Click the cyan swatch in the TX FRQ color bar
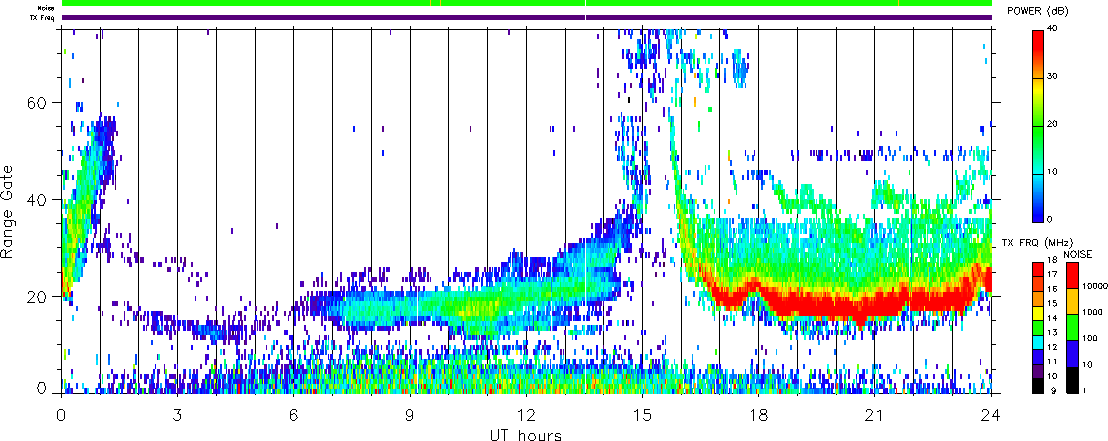Viewport: 1108px width, 441px height. click(x=1037, y=343)
